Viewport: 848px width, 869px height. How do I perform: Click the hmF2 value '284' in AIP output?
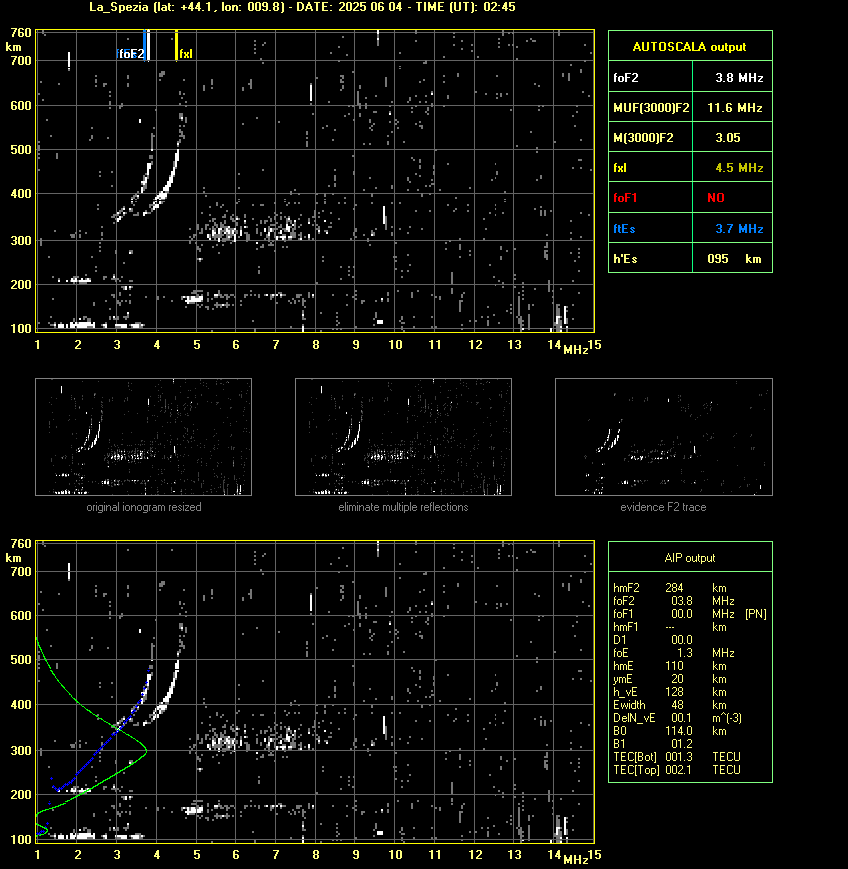pyautogui.click(x=674, y=587)
